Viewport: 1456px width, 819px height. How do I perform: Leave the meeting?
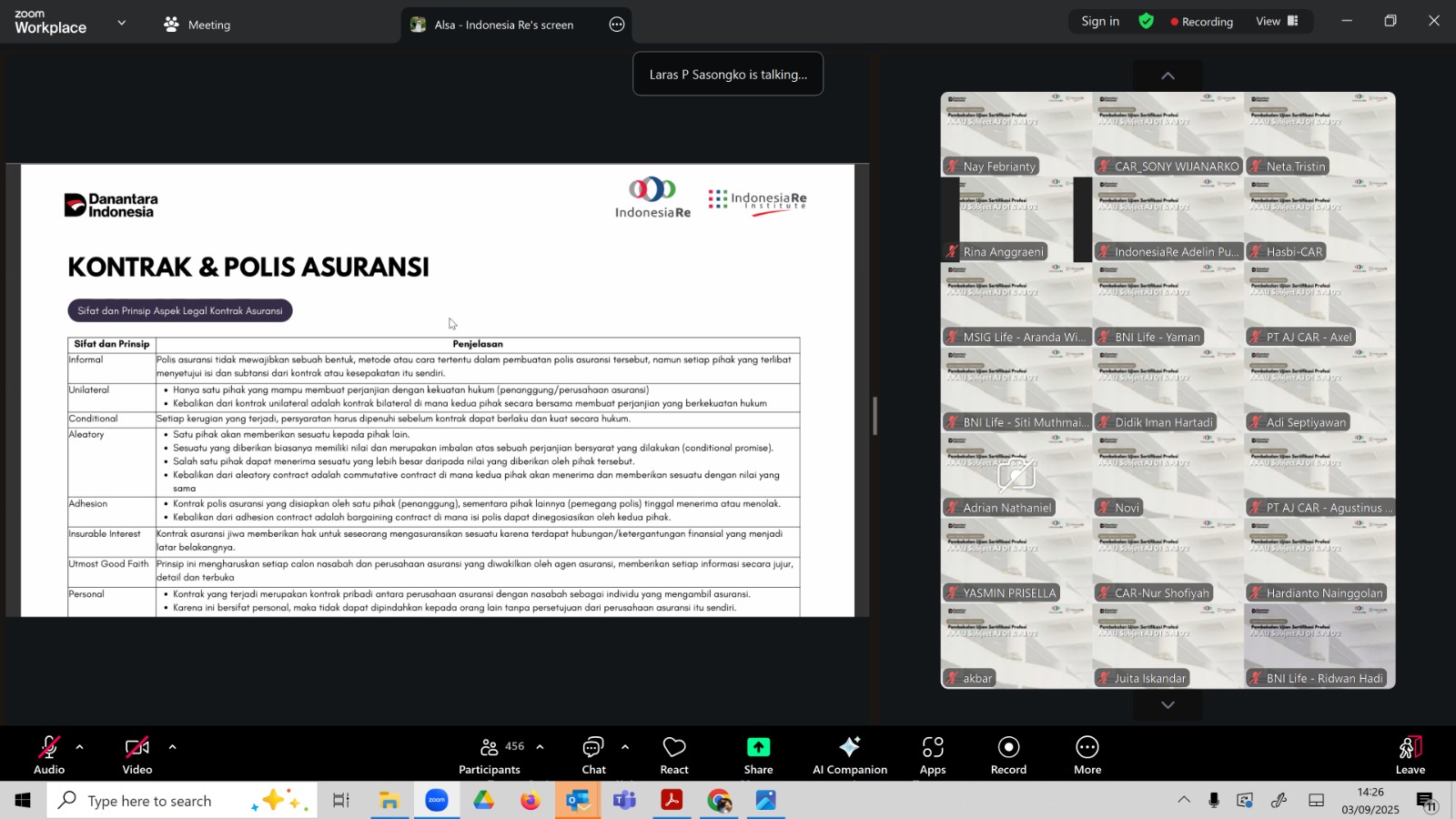[1410, 755]
